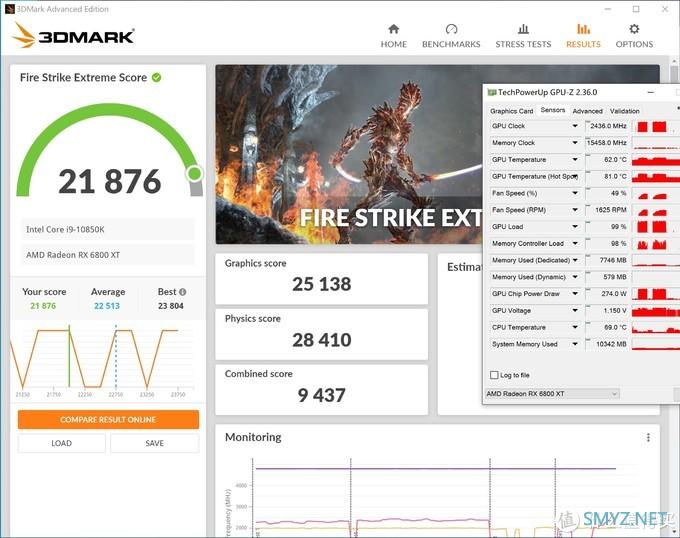Open the Monitoring three-dot menu
This screenshot has width=680, height=538.
point(648,437)
